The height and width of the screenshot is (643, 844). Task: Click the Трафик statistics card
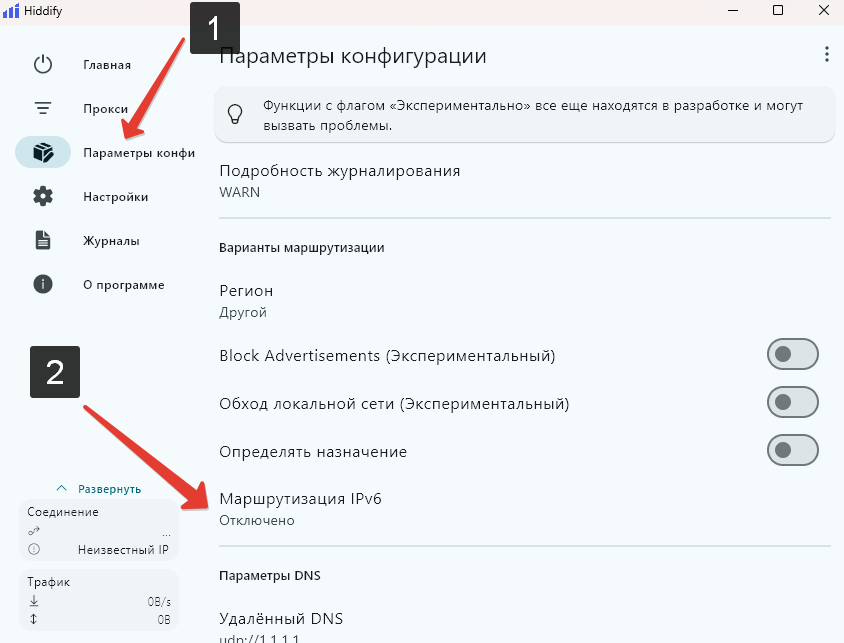(99, 600)
